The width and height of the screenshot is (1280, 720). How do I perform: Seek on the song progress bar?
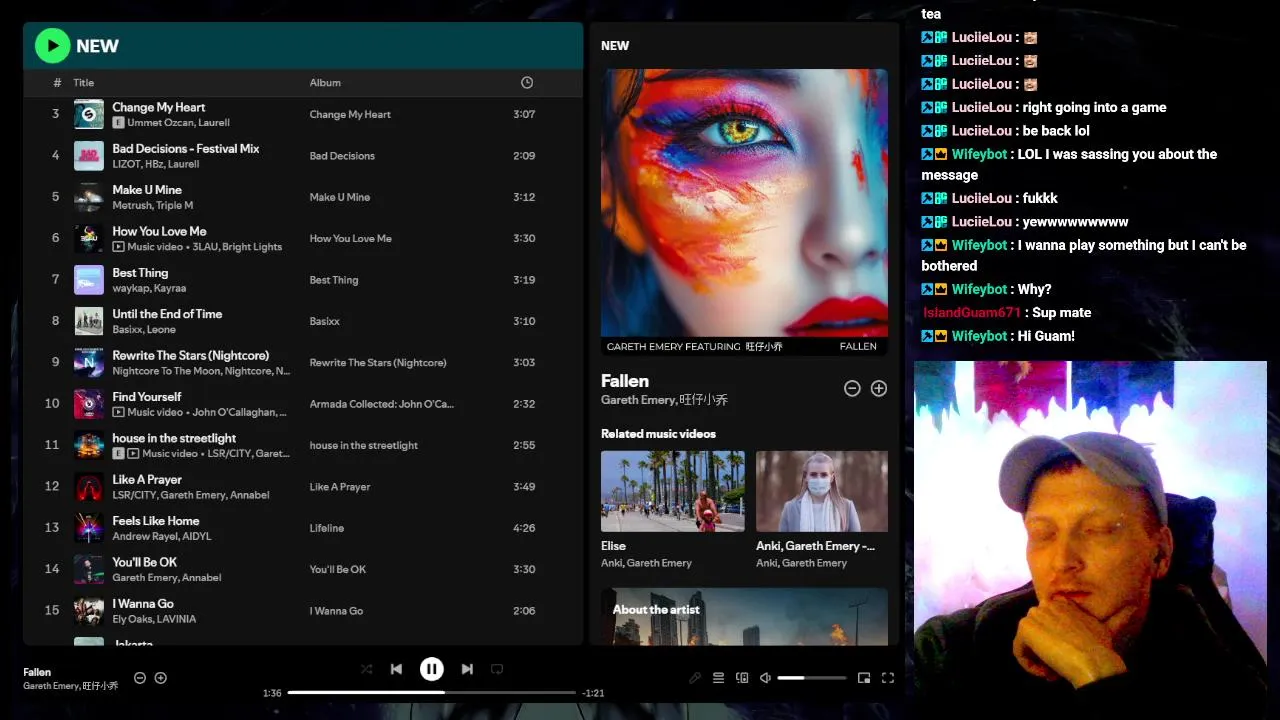coord(432,692)
